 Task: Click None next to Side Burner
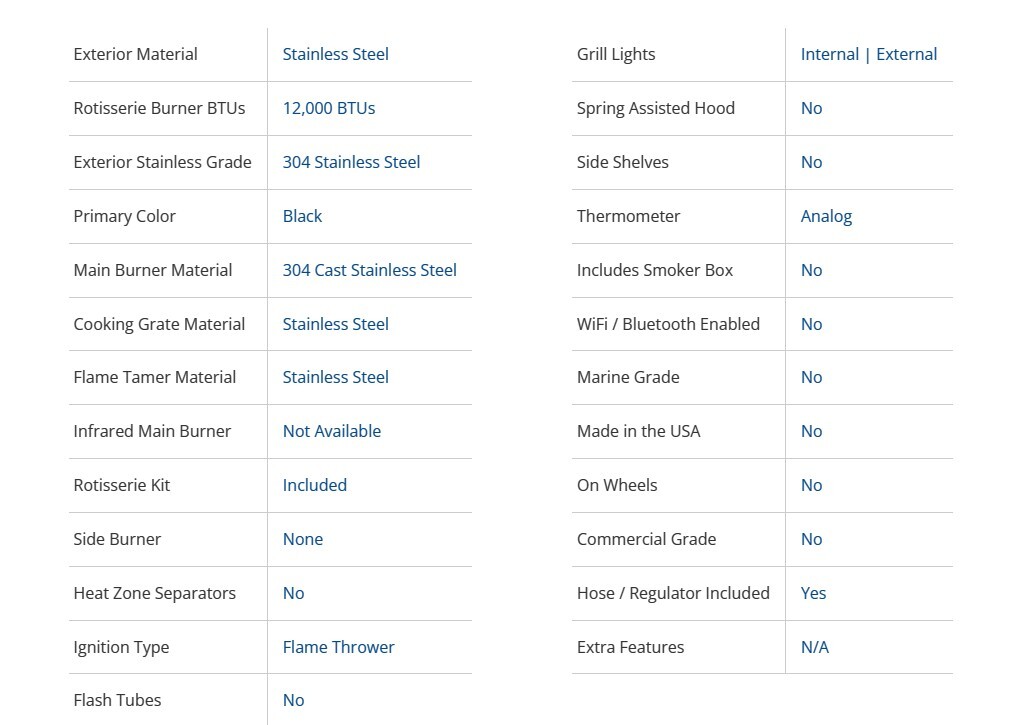[302, 539]
